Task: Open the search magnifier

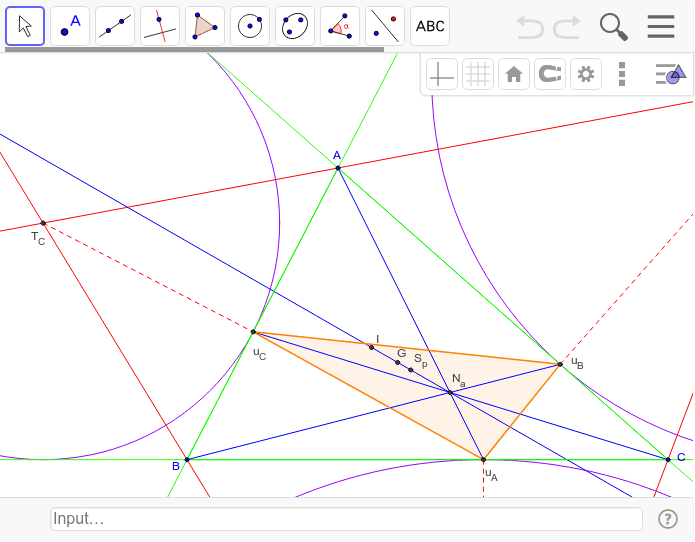Action: [614, 27]
